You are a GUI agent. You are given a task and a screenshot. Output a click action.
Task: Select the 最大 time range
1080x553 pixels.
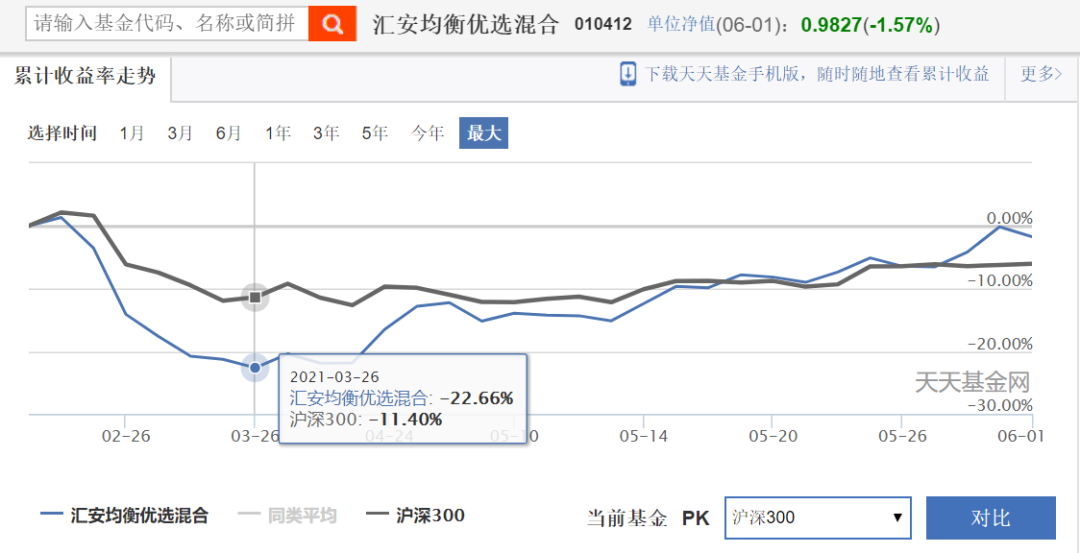484,133
